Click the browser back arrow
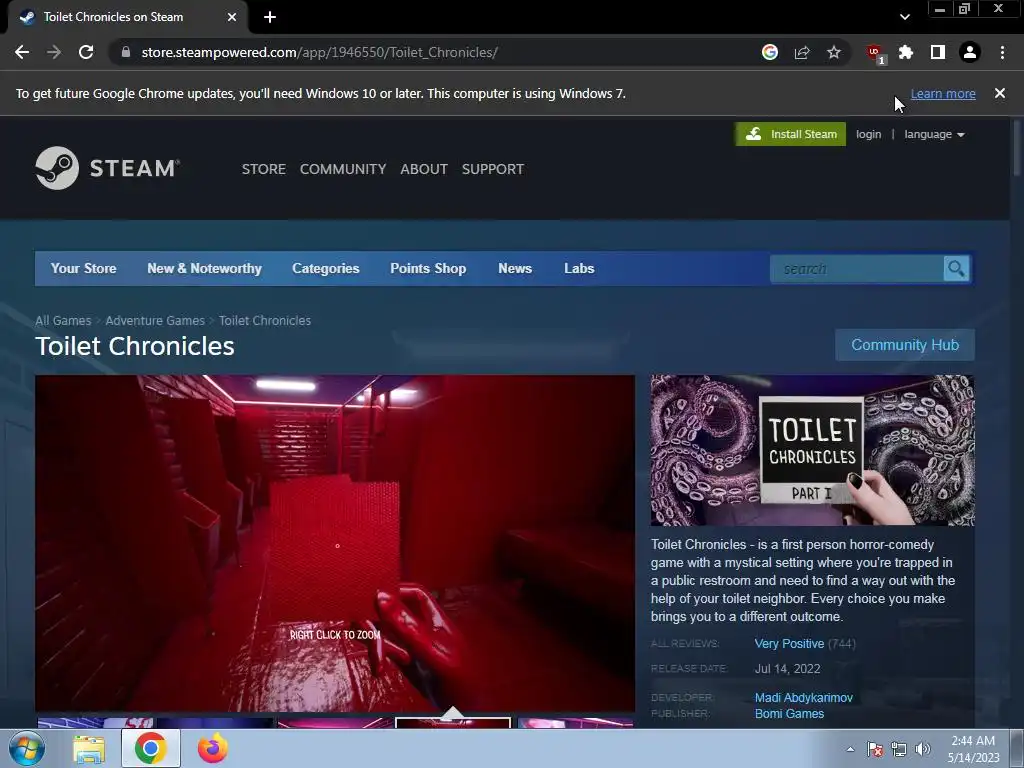1024x768 pixels. tap(22, 52)
